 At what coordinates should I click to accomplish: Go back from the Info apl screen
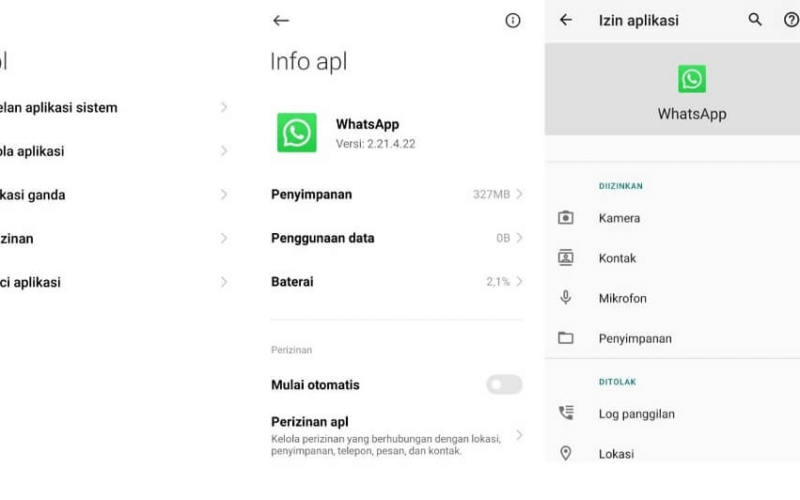(x=281, y=20)
